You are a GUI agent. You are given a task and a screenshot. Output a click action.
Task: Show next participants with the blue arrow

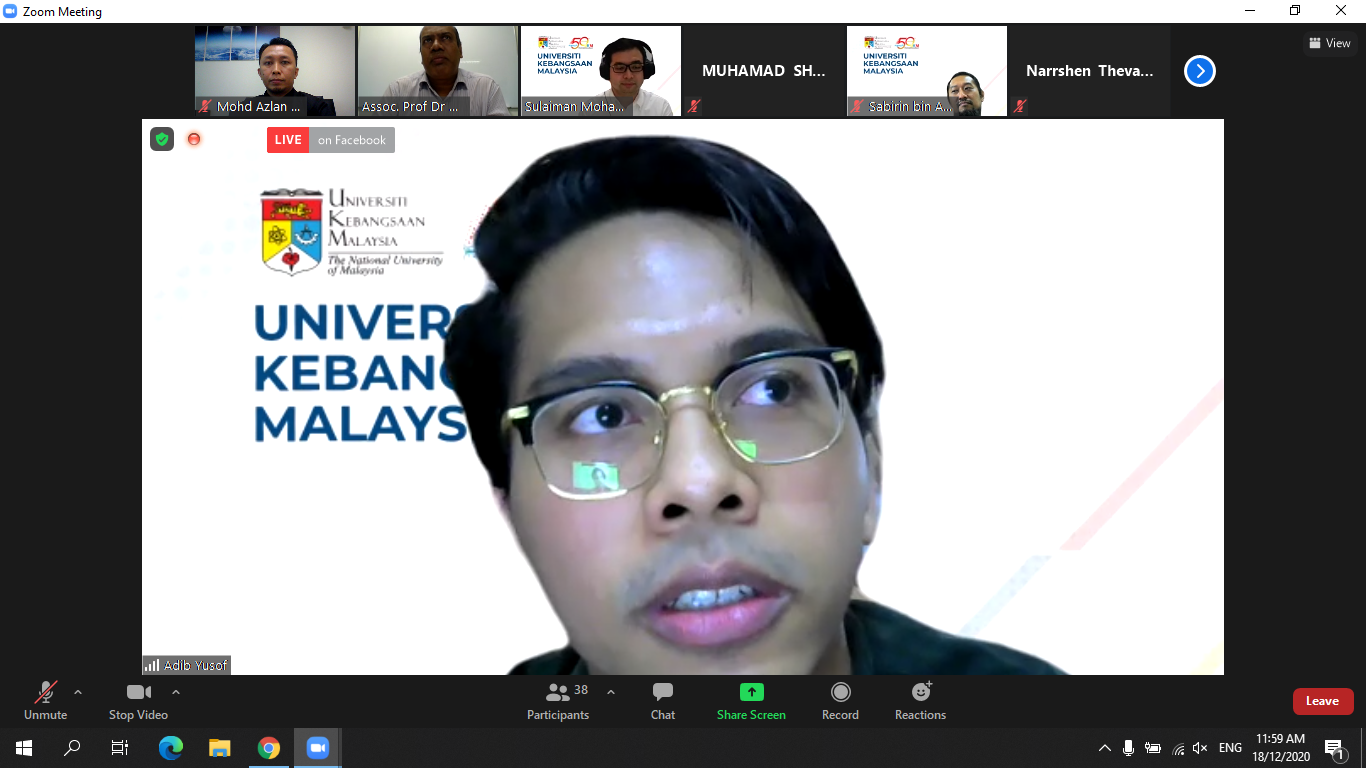(x=1200, y=71)
